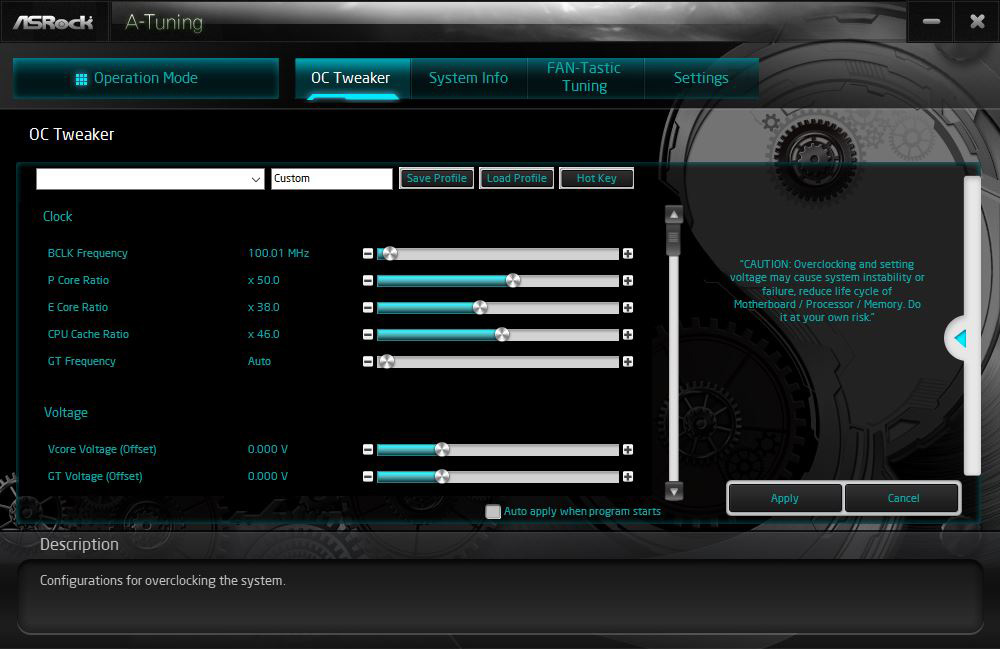Click the ASRock logo
Image resolution: width=1000 pixels, height=649 pixels.
[54, 22]
